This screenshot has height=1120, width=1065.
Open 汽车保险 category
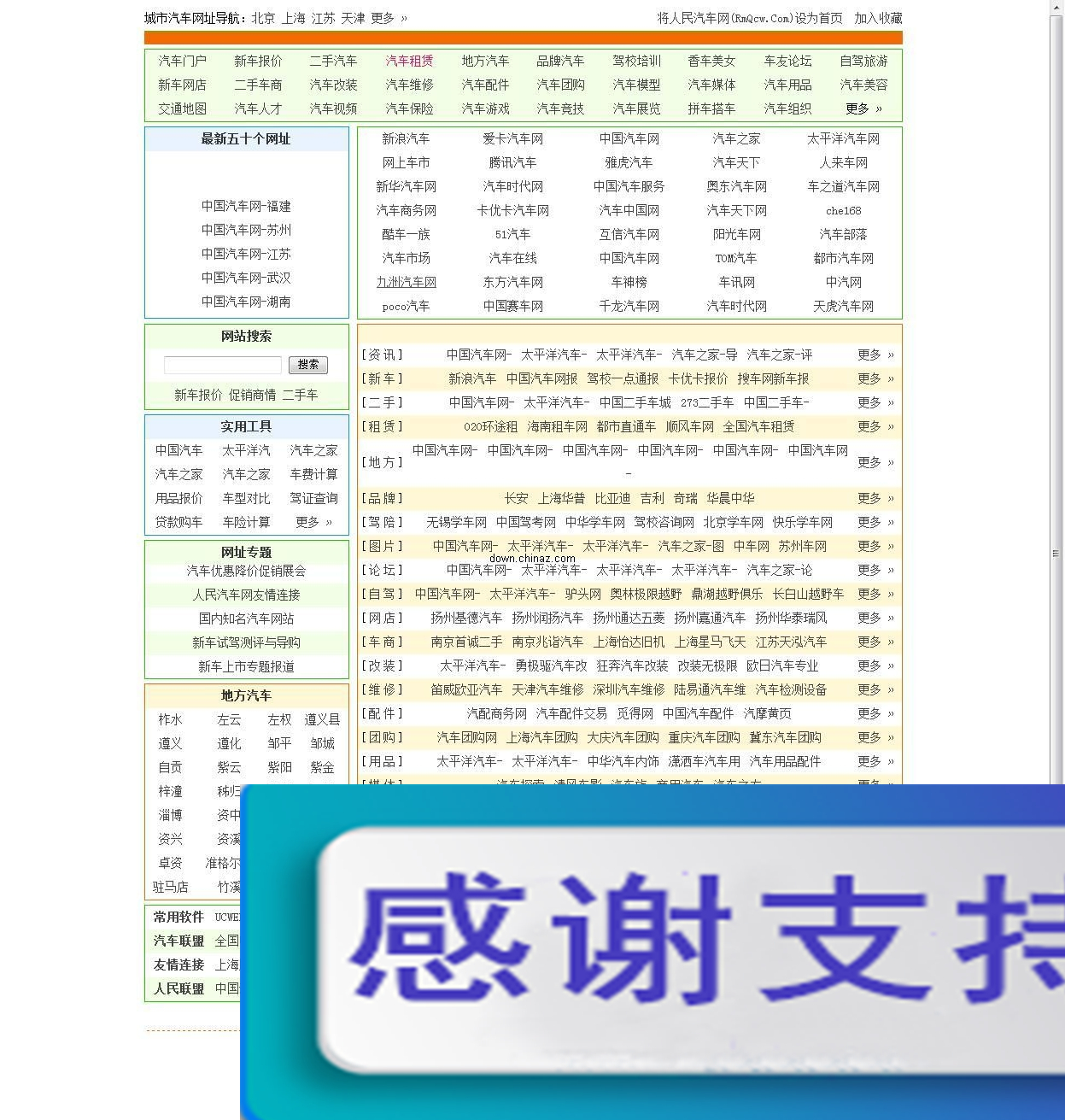click(x=409, y=108)
